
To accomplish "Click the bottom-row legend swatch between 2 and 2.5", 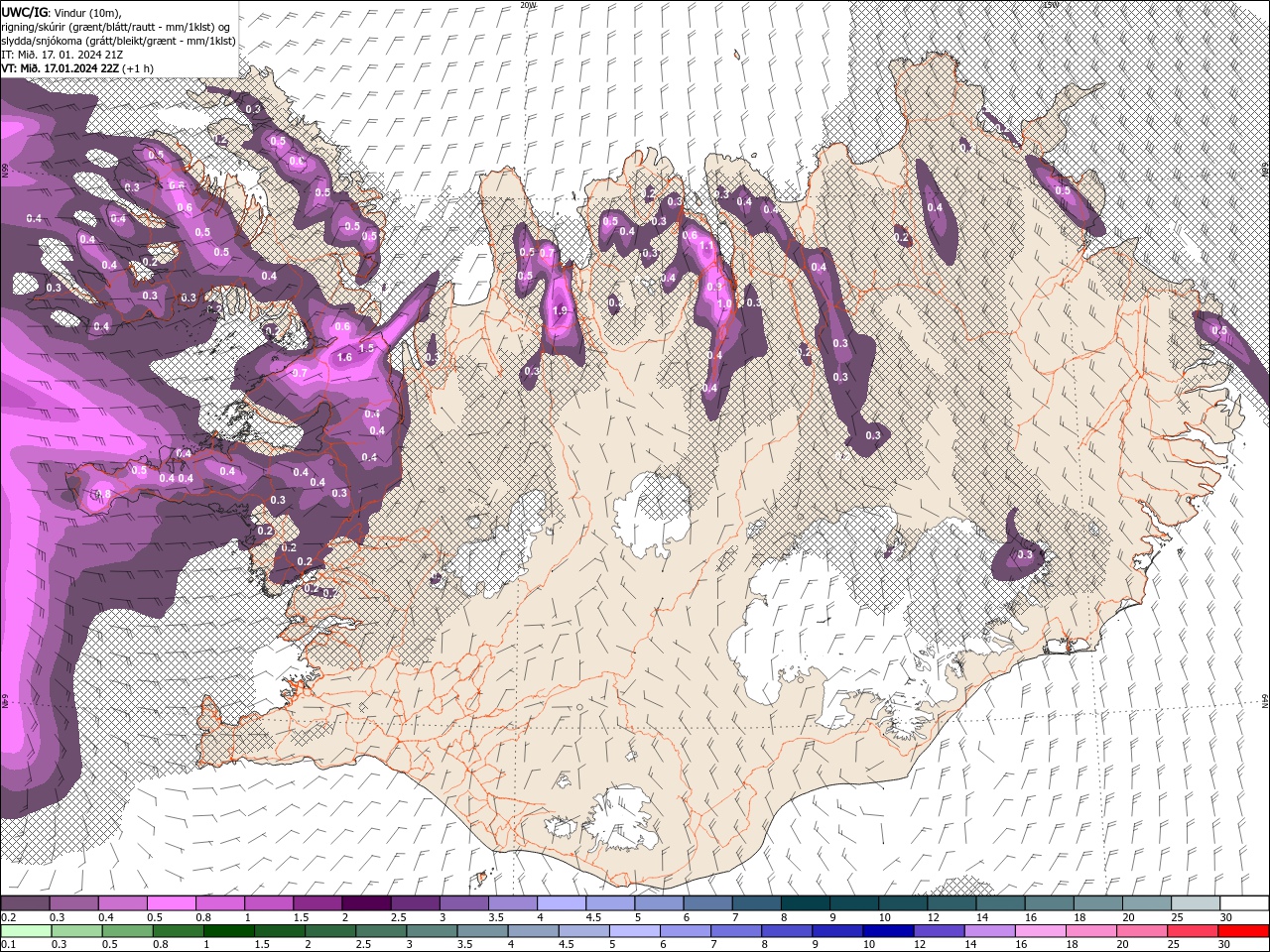I will click(330, 930).
